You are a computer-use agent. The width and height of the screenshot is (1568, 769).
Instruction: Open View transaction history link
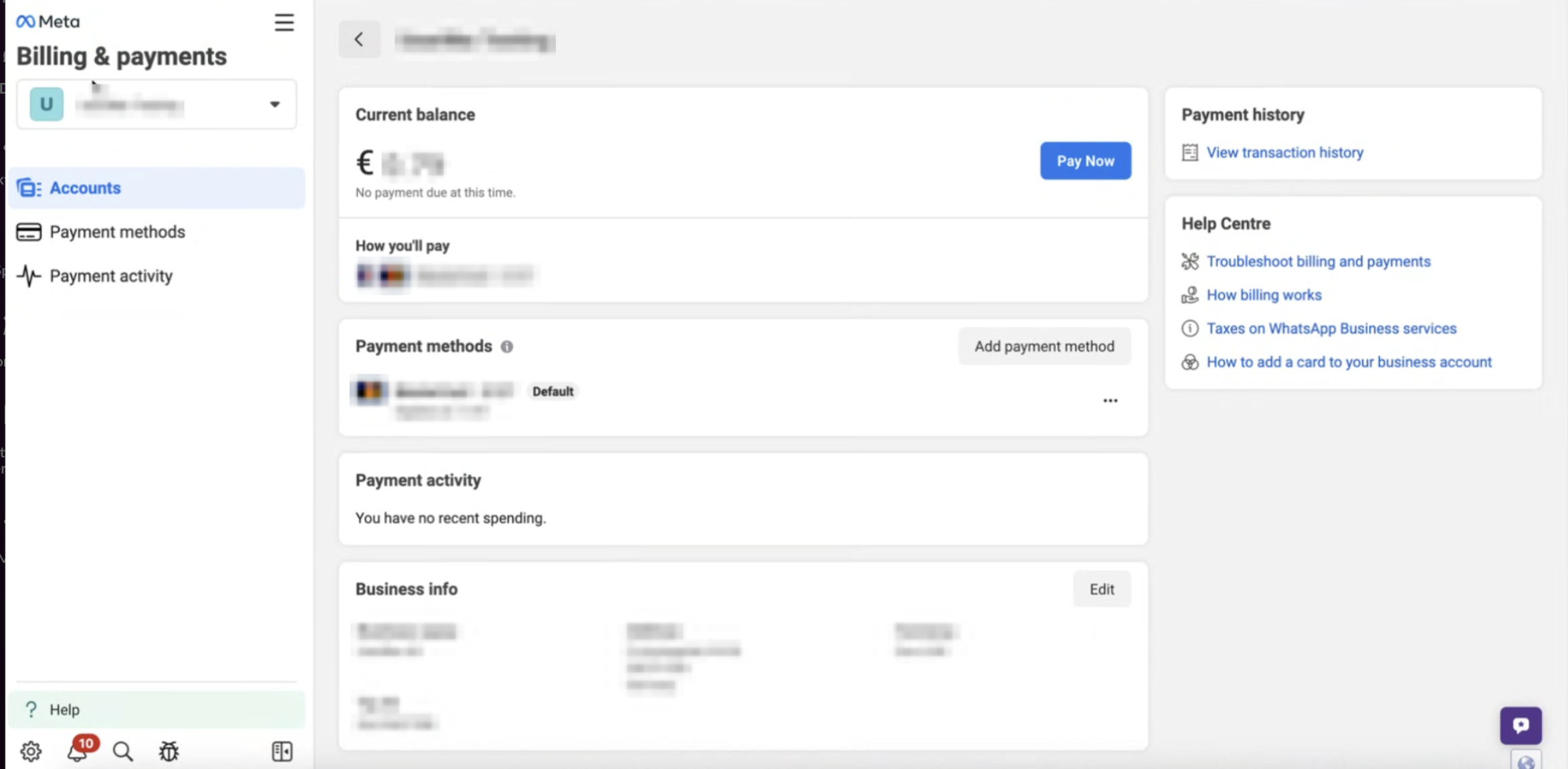[x=1284, y=152]
